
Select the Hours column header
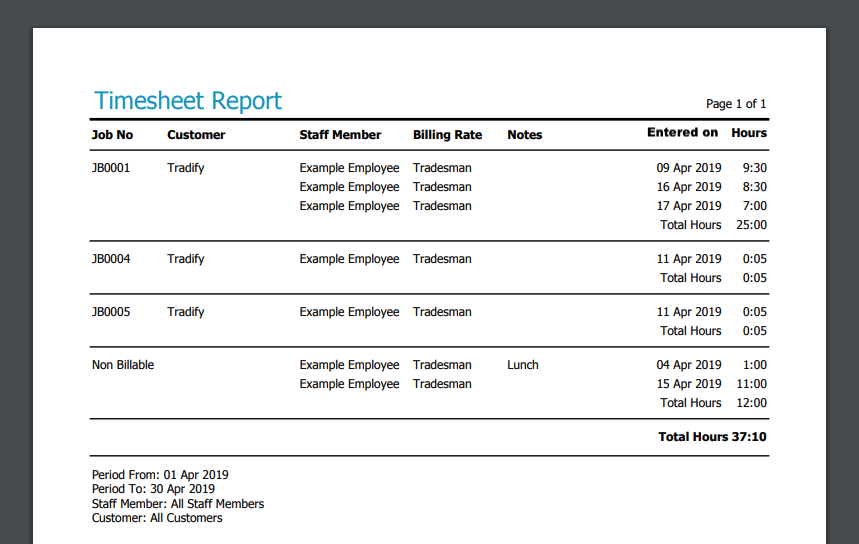(x=749, y=132)
